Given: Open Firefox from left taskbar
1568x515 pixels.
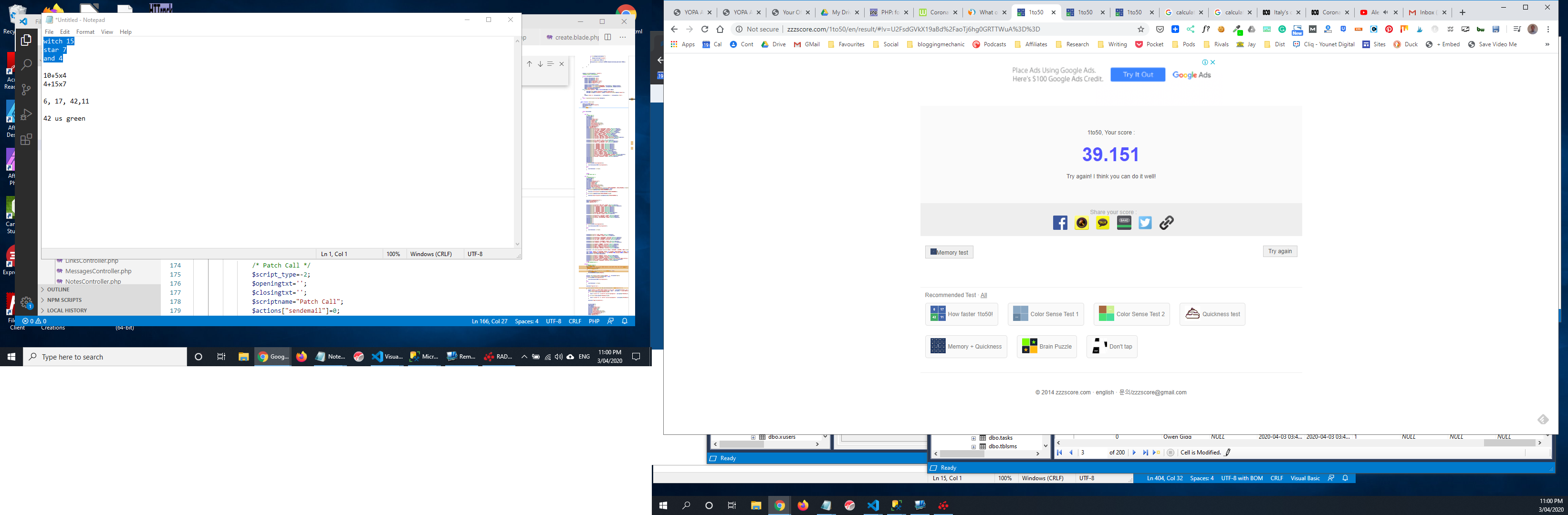Looking at the screenshot, I should [301, 357].
